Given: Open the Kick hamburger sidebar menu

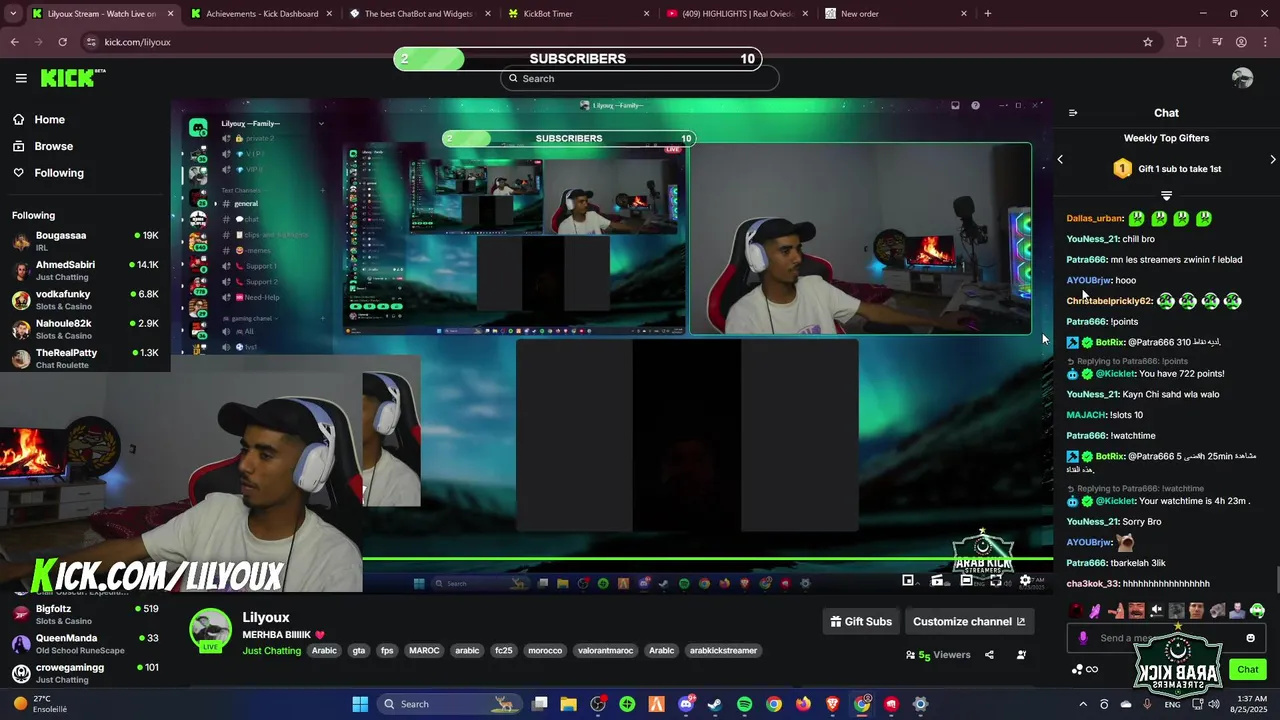Looking at the screenshot, I should [x=21, y=78].
